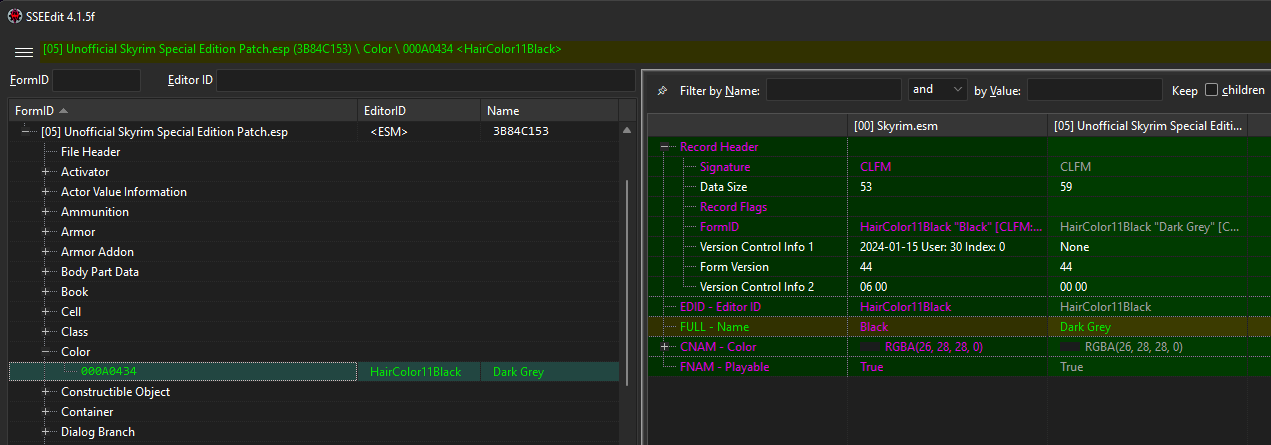1271x445 pixels.
Task: Expand the Activator group
Action: point(46,172)
